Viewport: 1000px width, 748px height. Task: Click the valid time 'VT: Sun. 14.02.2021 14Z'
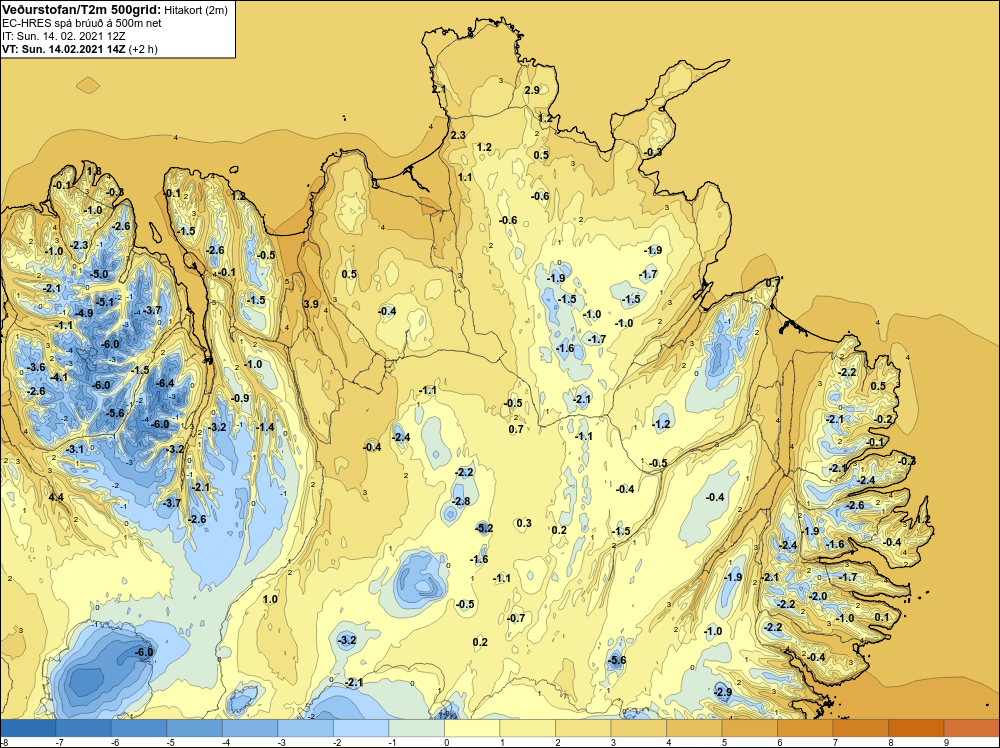(x=64, y=49)
